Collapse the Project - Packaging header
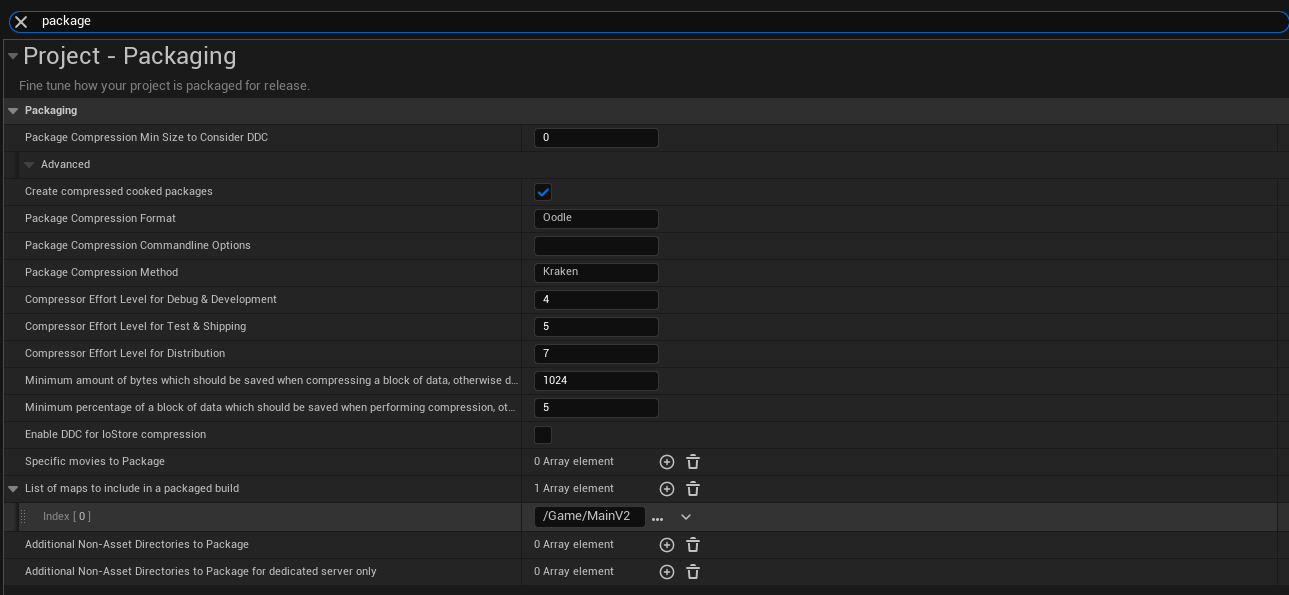Image resolution: width=1289 pixels, height=595 pixels. (13, 56)
